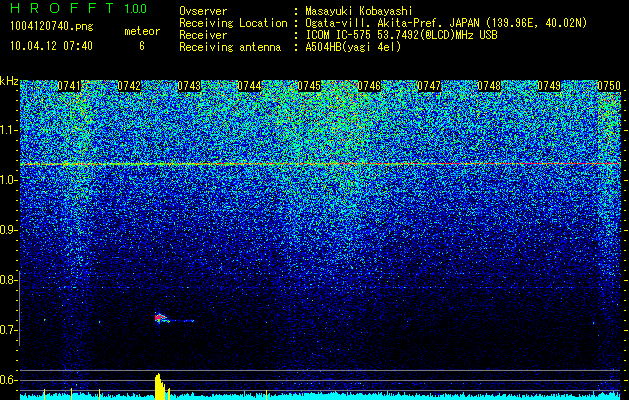Click the 0749 time marker
Screen dimensions: 629x400
pyautogui.click(x=549, y=86)
